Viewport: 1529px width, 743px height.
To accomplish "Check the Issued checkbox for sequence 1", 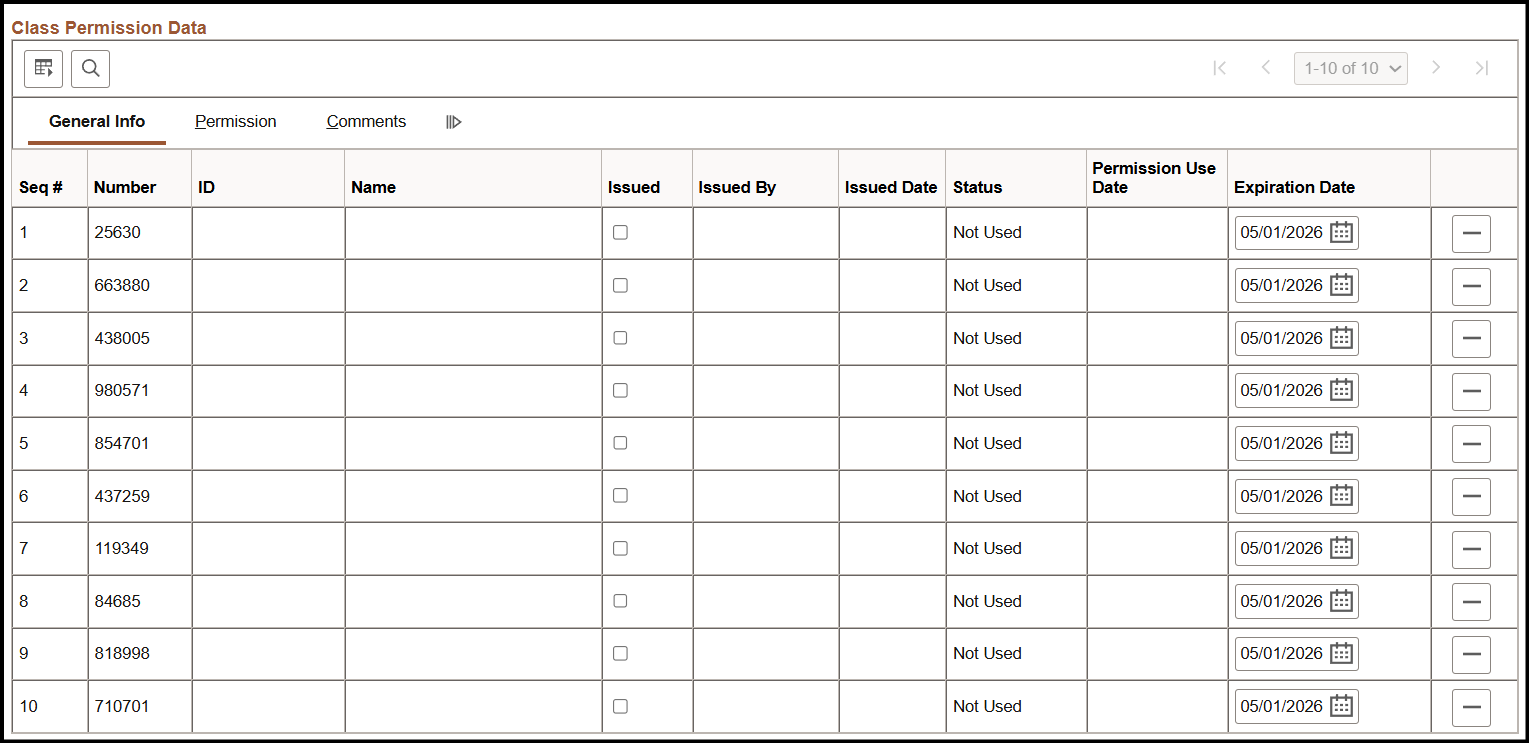I will click(620, 231).
